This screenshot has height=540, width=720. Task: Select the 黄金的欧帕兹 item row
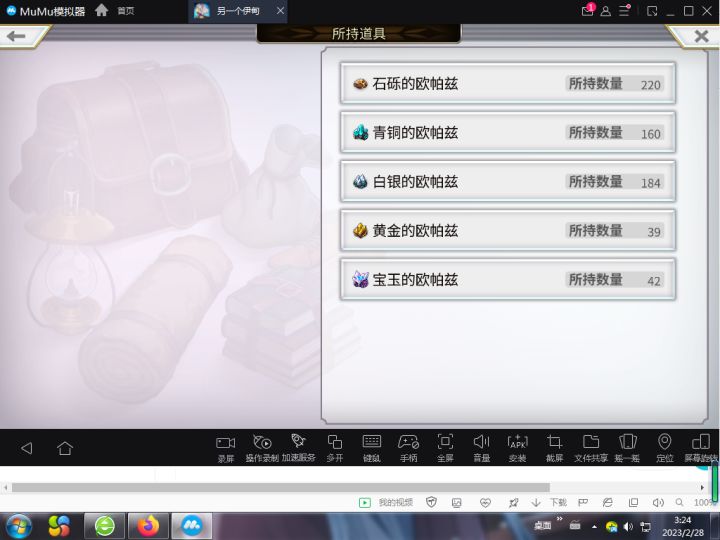click(x=508, y=231)
